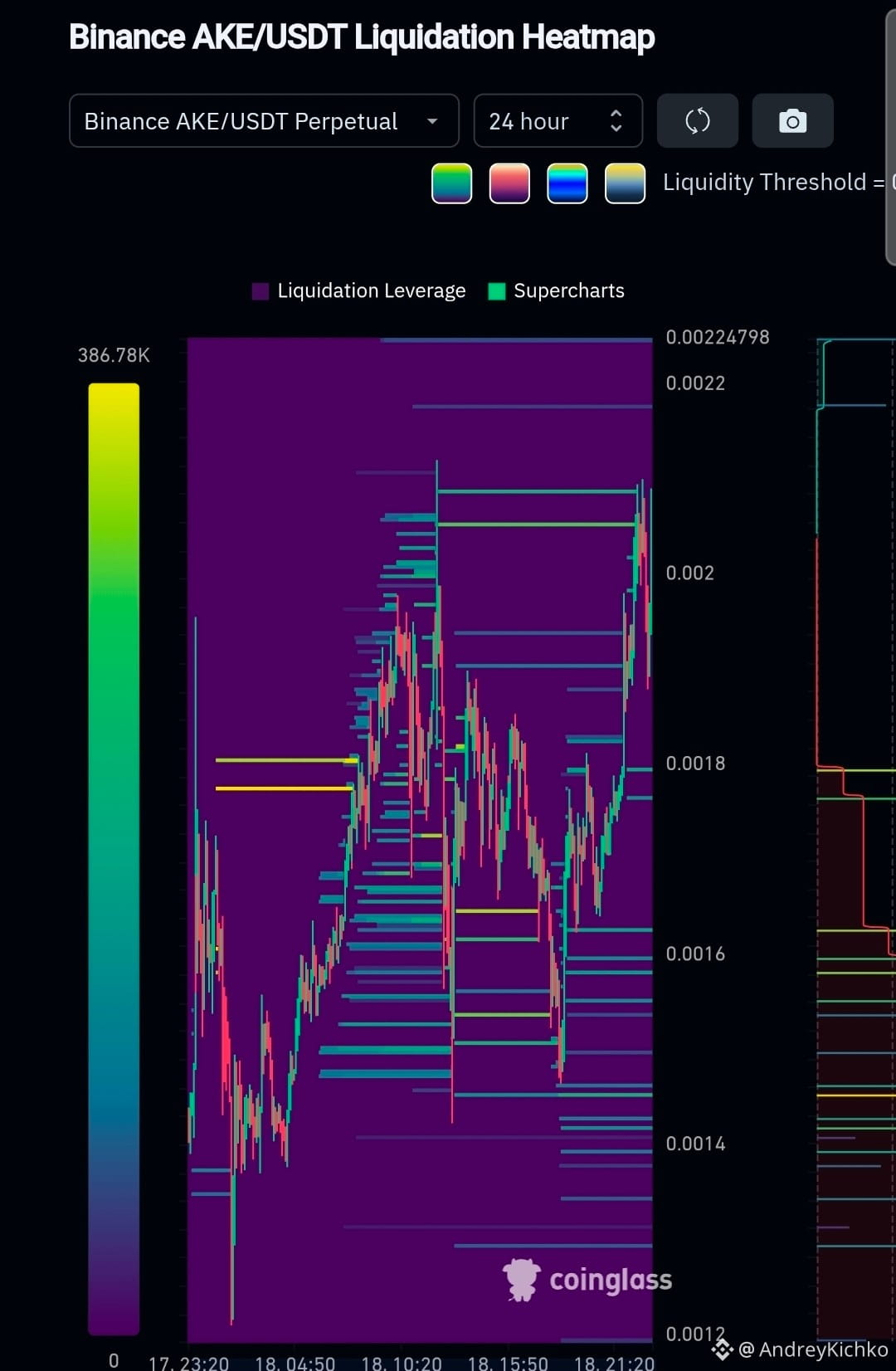The height and width of the screenshot is (1371, 896).
Task: Click the 0.0016 price axis label
Action: pos(695,954)
